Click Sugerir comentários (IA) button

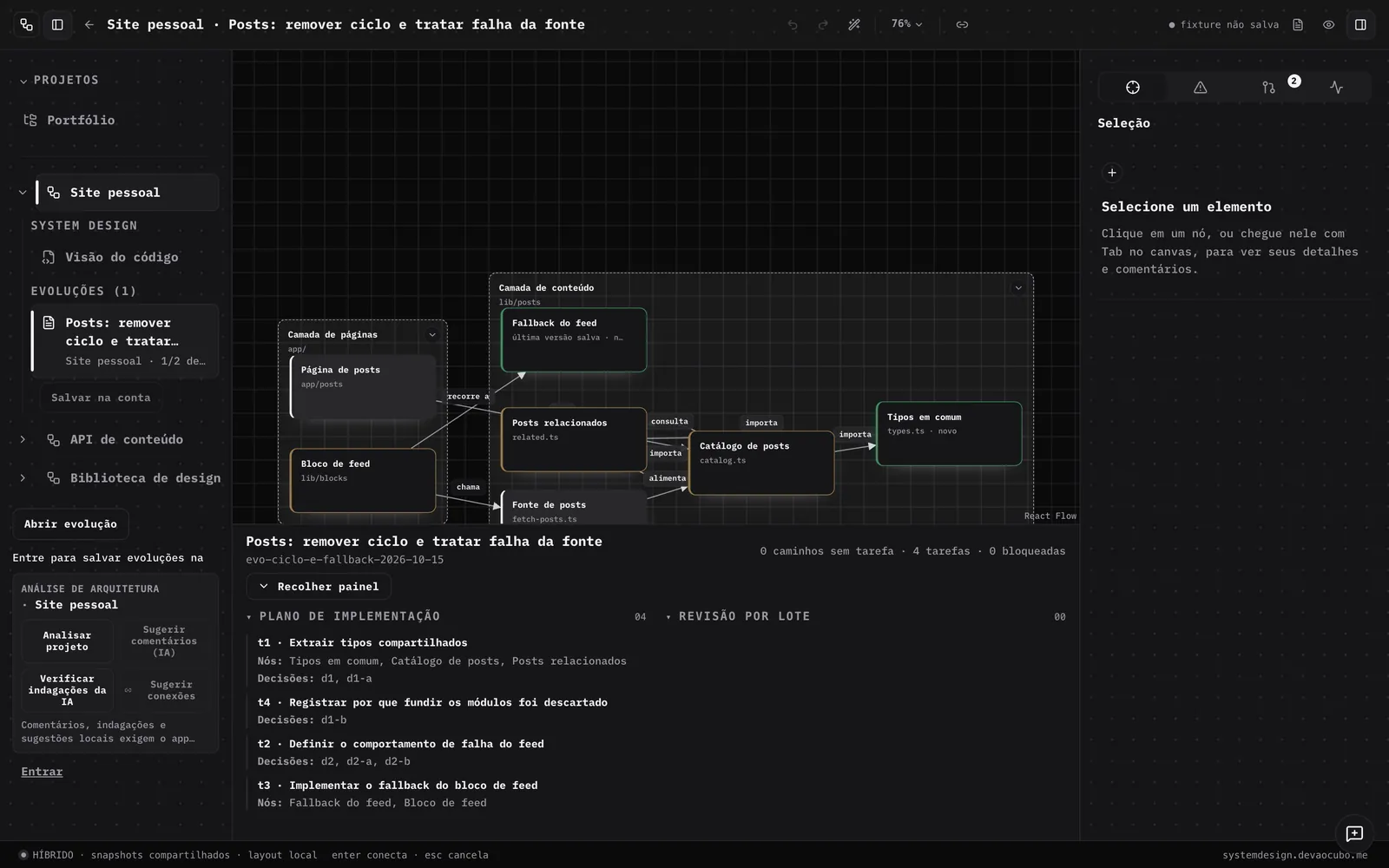pyautogui.click(x=164, y=641)
